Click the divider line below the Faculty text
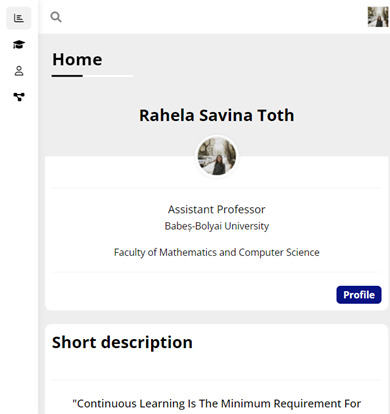390x414 pixels. [x=217, y=272]
